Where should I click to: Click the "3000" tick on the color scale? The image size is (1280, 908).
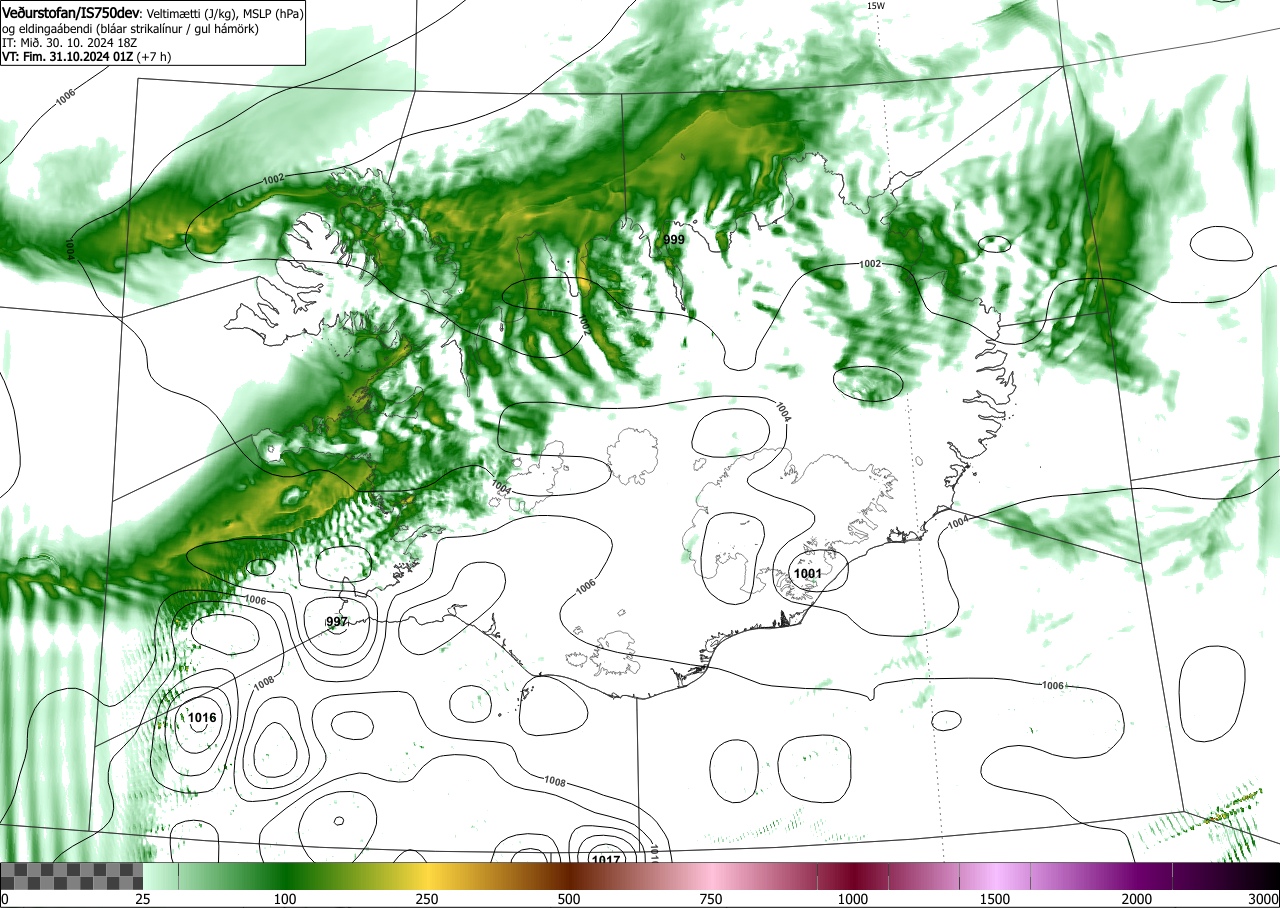[1263, 899]
